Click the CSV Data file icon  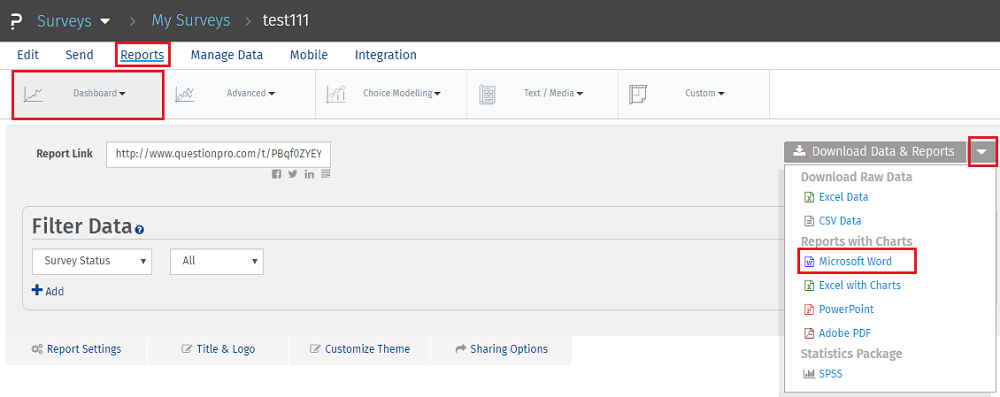pyautogui.click(x=809, y=221)
